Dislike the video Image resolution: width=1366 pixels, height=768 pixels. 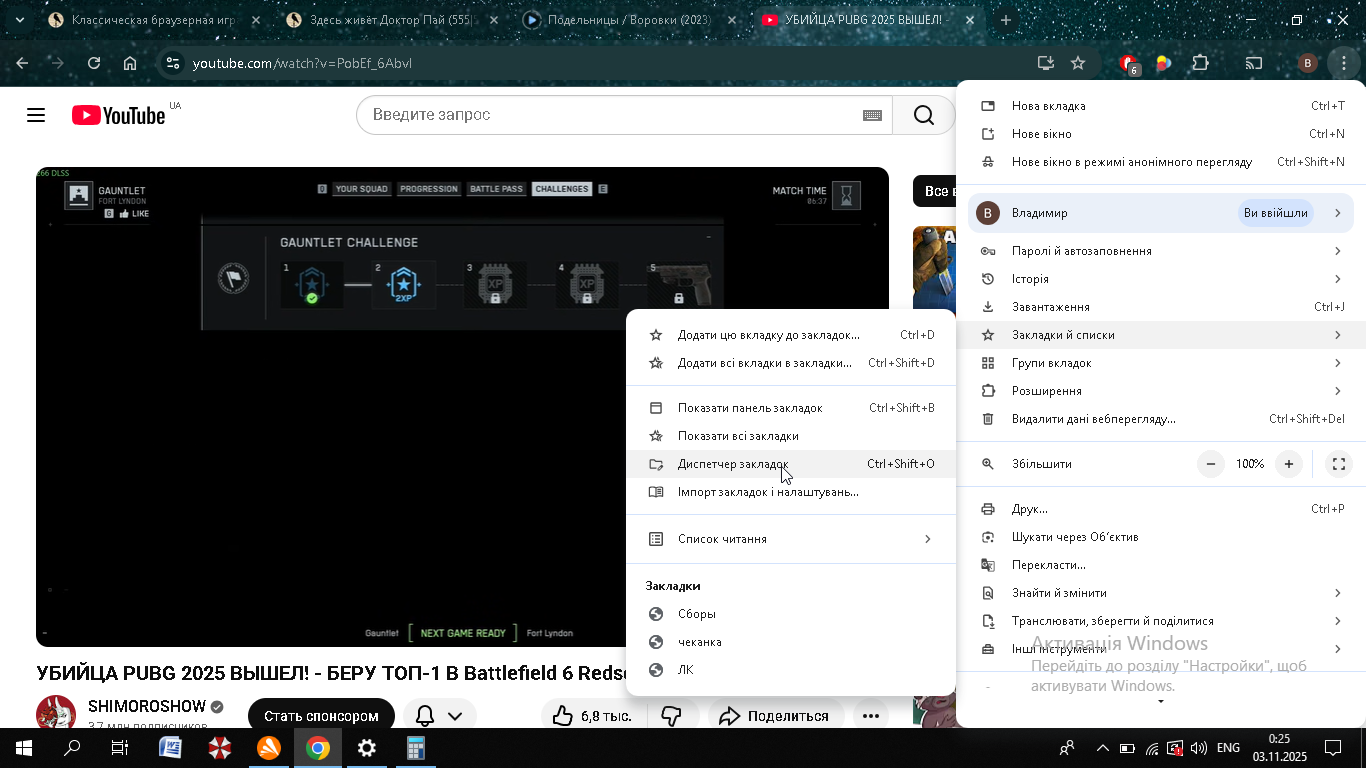pos(672,716)
